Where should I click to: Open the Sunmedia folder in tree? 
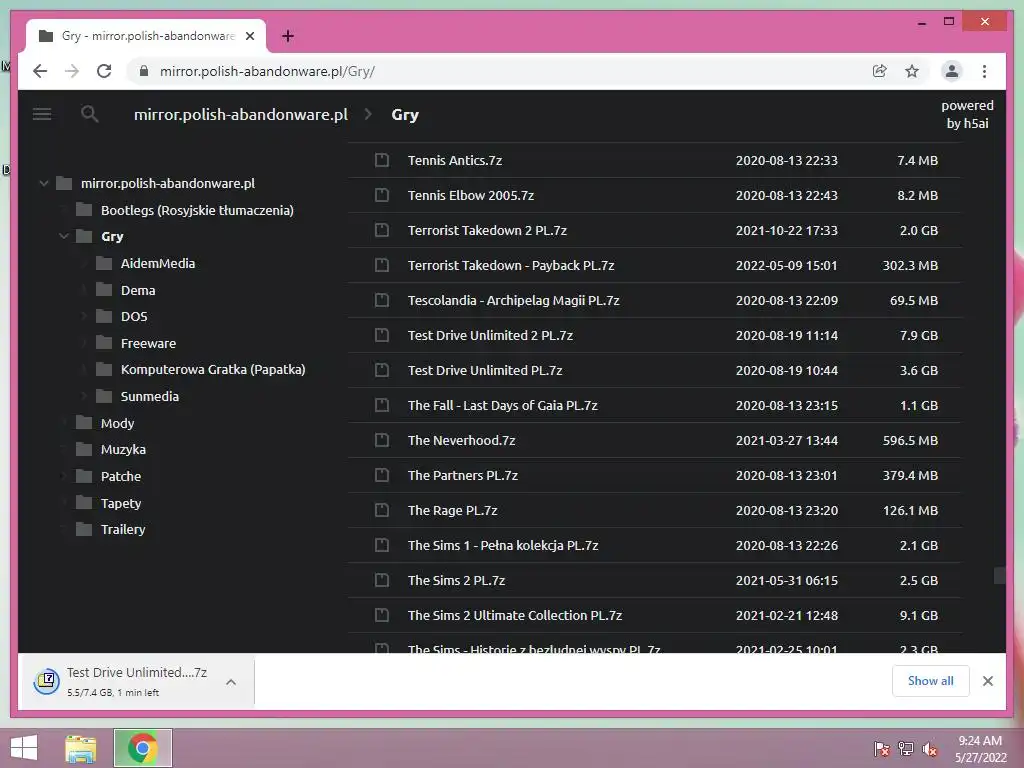point(150,396)
